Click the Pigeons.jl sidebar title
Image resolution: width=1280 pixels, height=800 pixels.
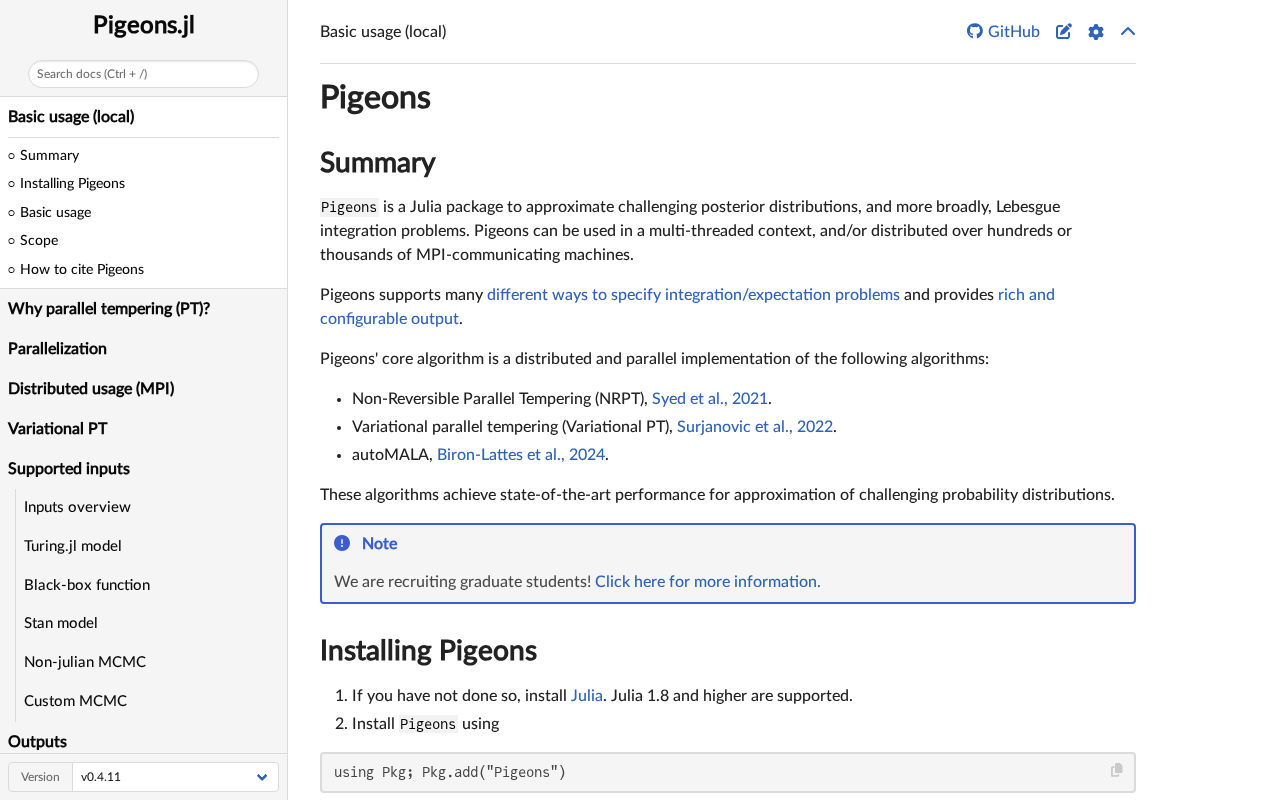click(143, 25)
